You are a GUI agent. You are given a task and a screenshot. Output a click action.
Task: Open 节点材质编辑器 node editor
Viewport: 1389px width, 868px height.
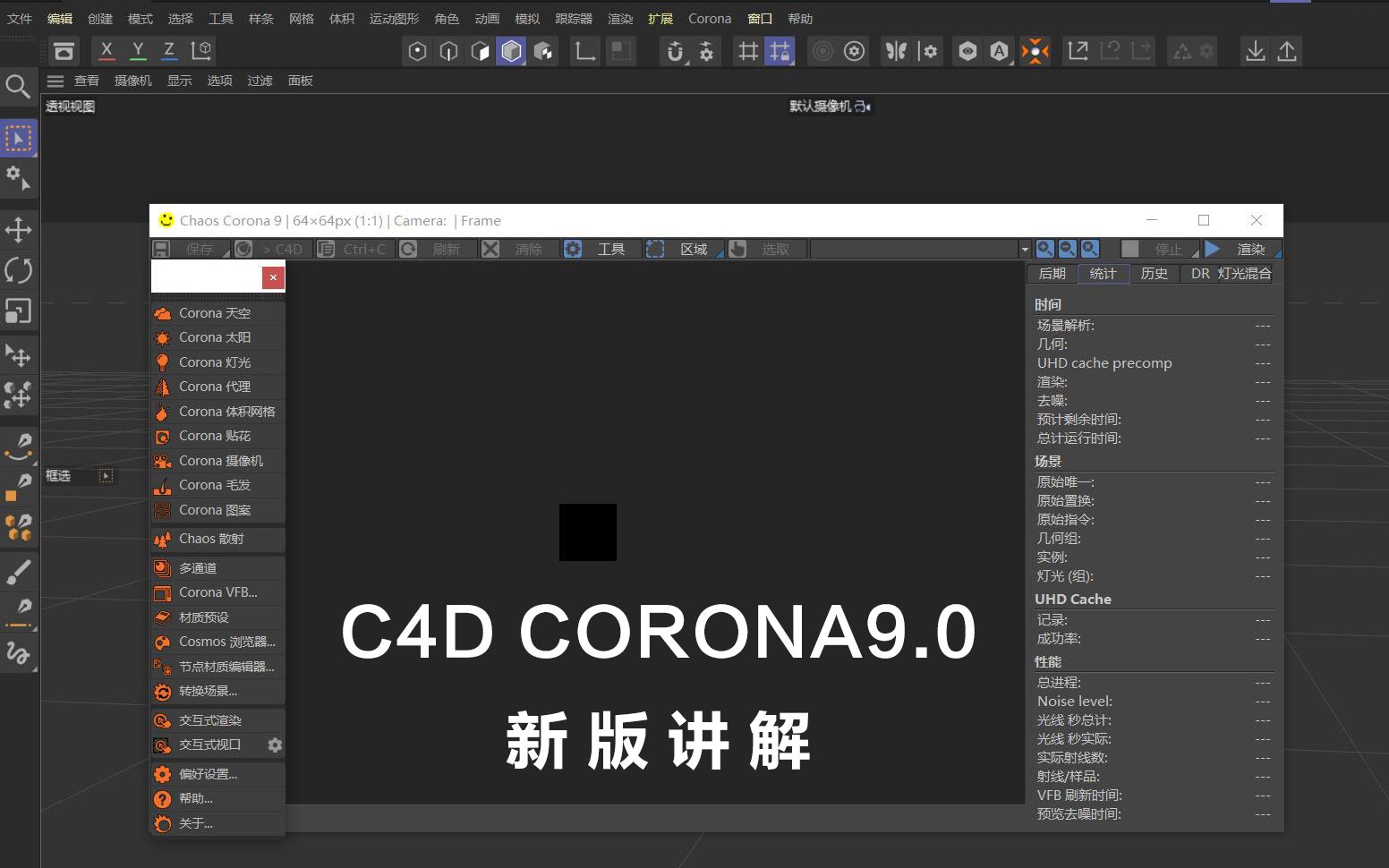218,667
